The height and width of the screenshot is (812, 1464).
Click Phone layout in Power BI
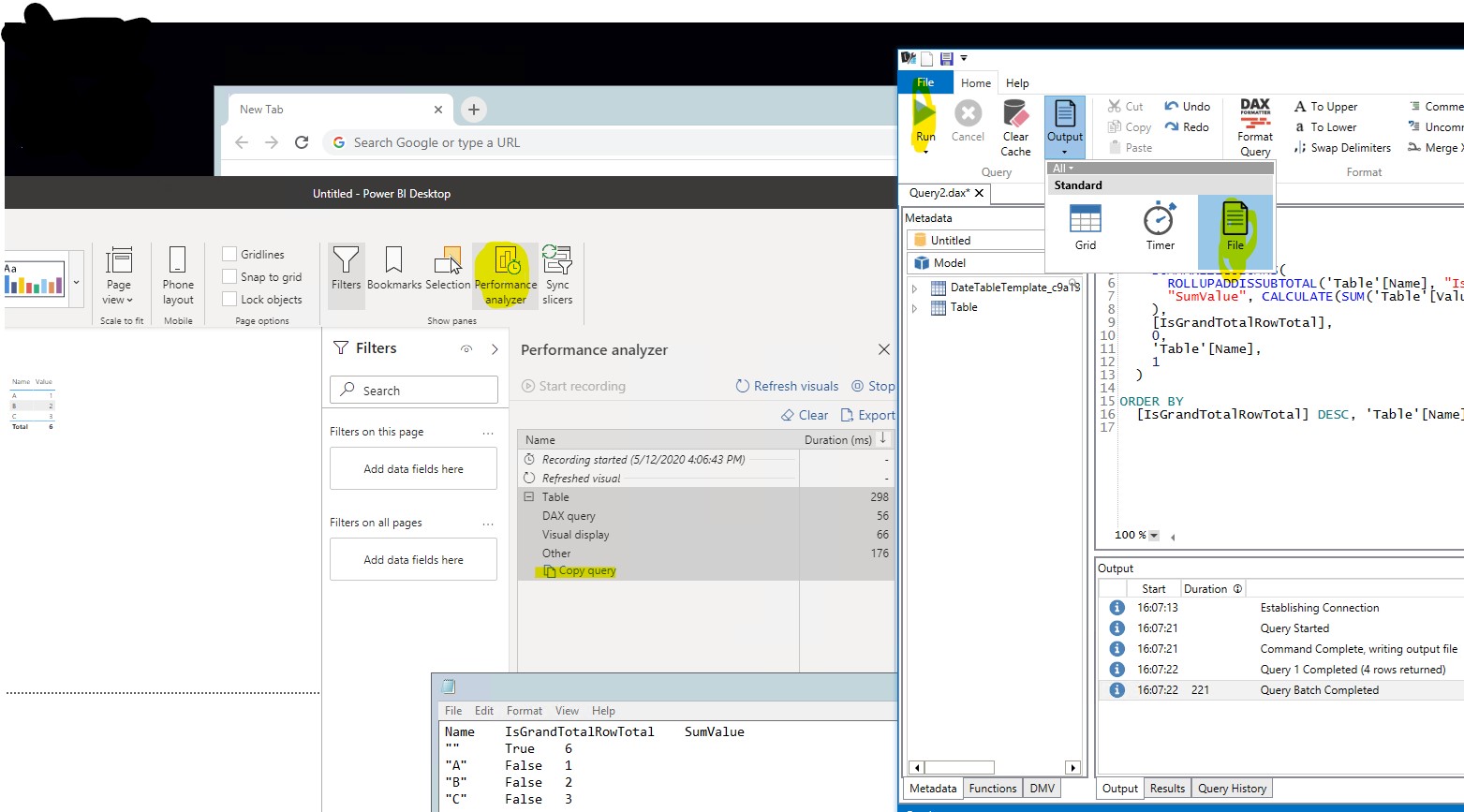tap(178, 275)
